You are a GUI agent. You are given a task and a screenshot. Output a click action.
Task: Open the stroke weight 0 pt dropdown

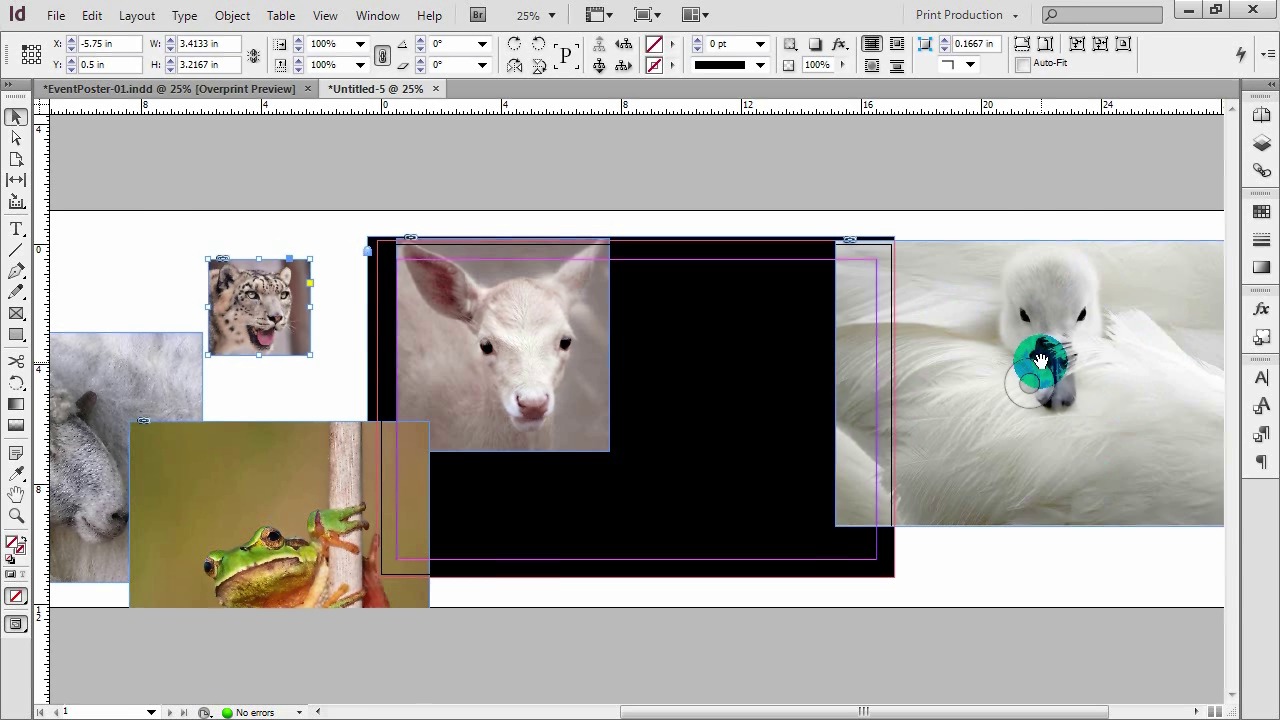coord(760,44)
